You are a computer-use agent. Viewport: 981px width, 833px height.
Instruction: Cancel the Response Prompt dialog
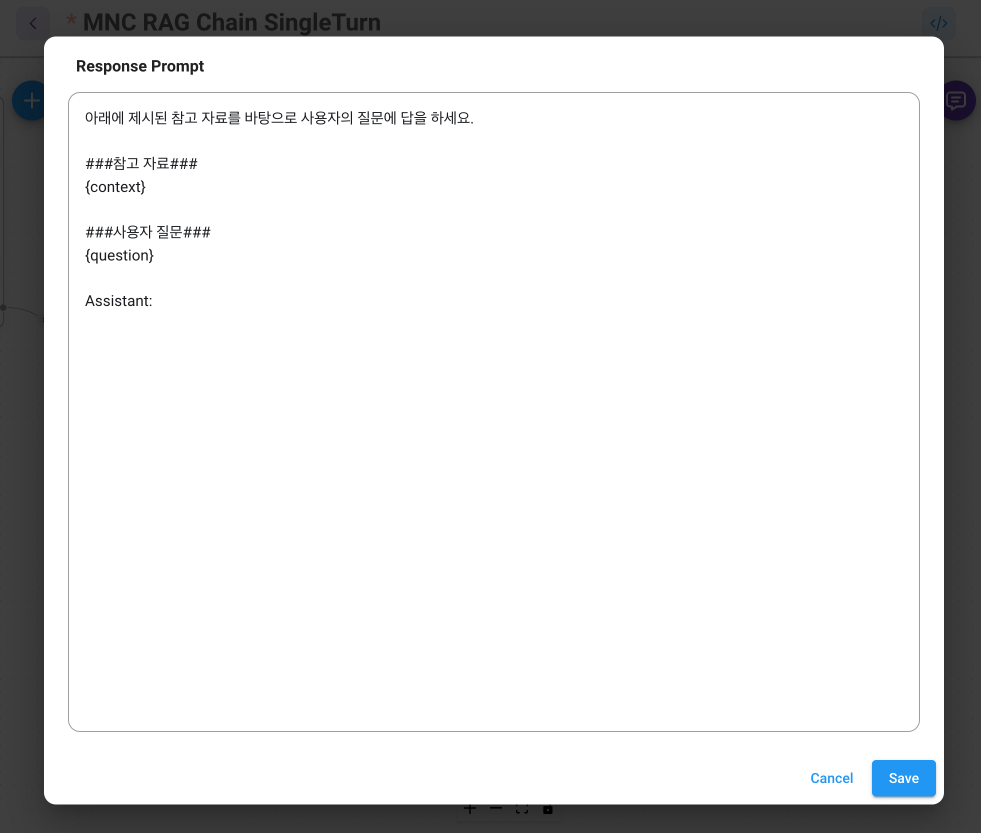[x=831, y=778]
